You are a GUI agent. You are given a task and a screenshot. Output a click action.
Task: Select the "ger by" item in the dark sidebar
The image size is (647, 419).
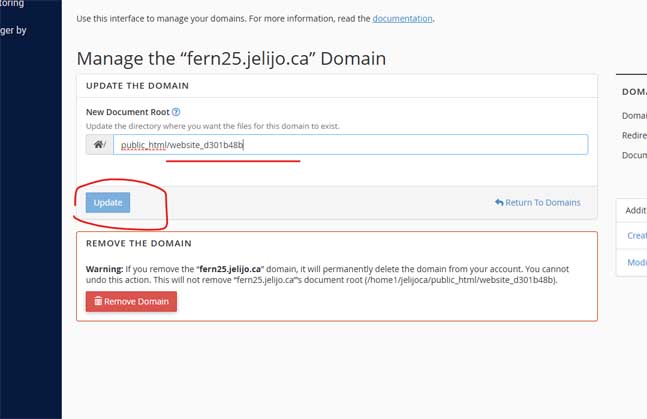13,30
